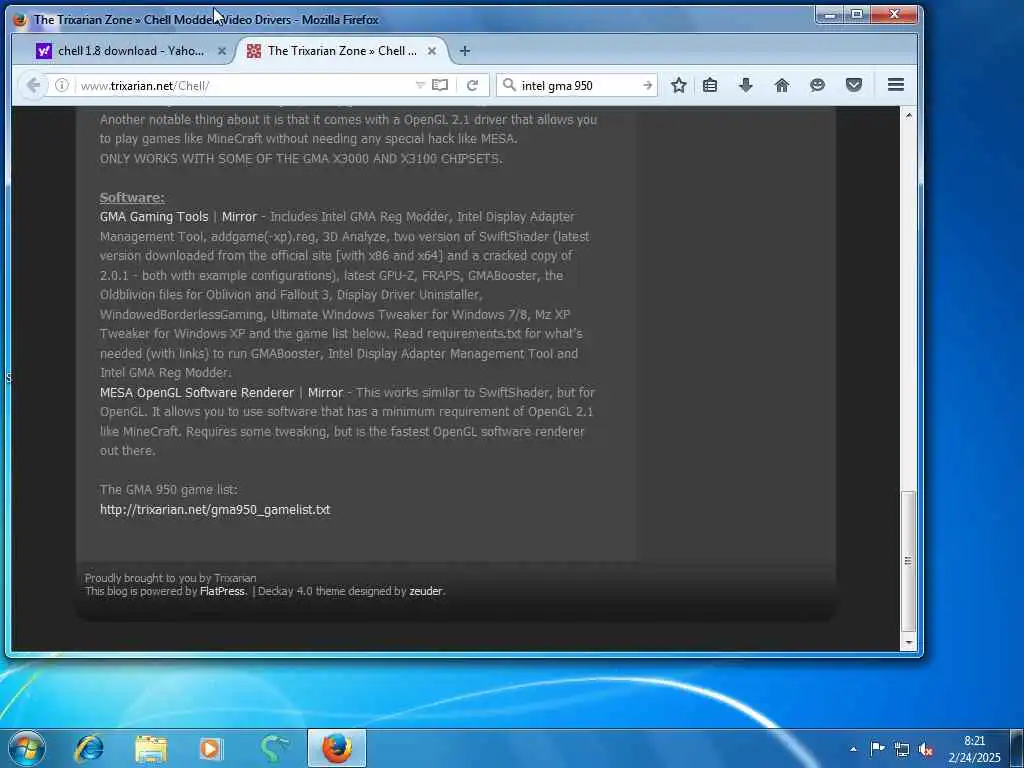Bookmark this page with the star
Image resolution: width=1024 pixels, height=768 pixels.
[x=679, y=85]
